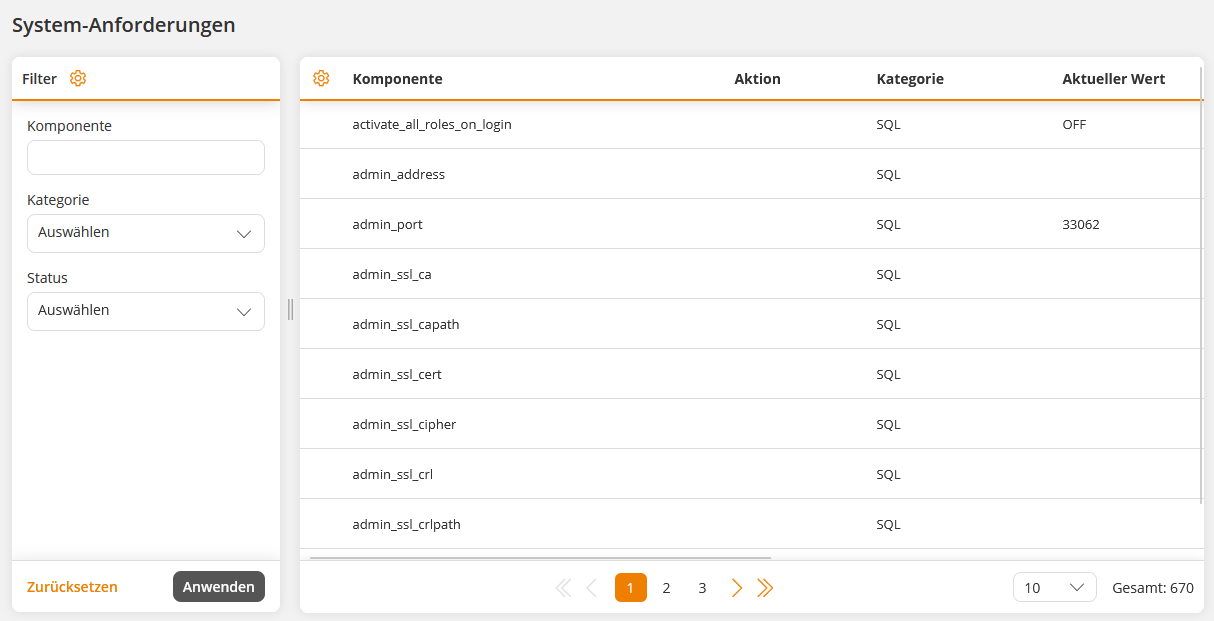1214x621 pixels.
Task: Sort by the Komponente column header
Action: pyautogui.click(x=397, y=79)
